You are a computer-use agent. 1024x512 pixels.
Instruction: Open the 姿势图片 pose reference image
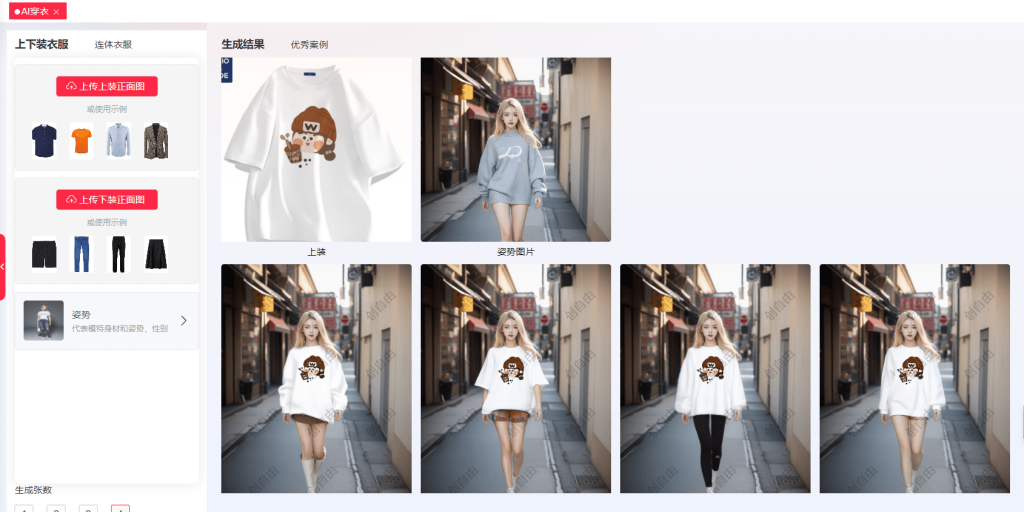tap(515, 149)
